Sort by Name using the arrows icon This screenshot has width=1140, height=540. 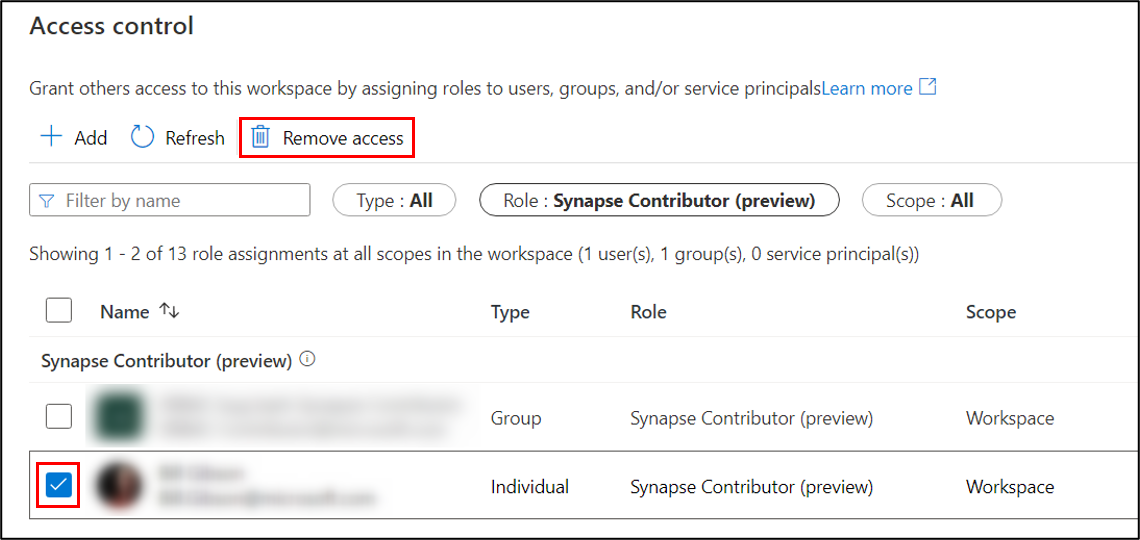[x=169, y=312]
